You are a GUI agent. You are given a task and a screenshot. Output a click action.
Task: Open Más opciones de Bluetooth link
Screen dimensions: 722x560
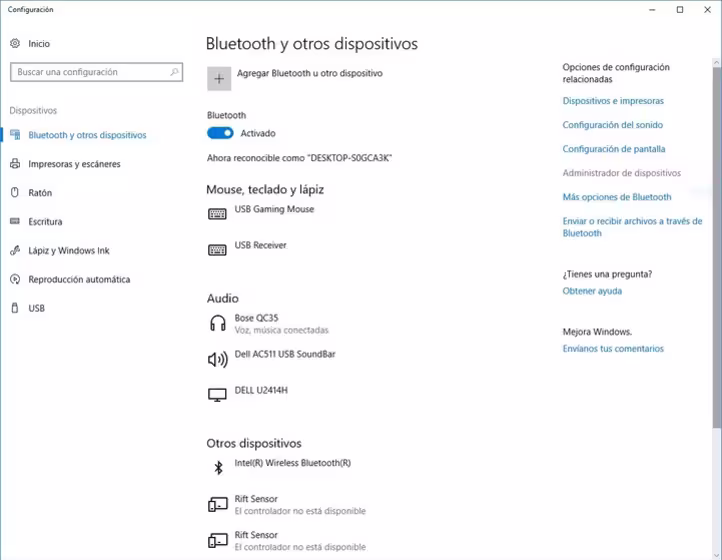coord(617,197)
